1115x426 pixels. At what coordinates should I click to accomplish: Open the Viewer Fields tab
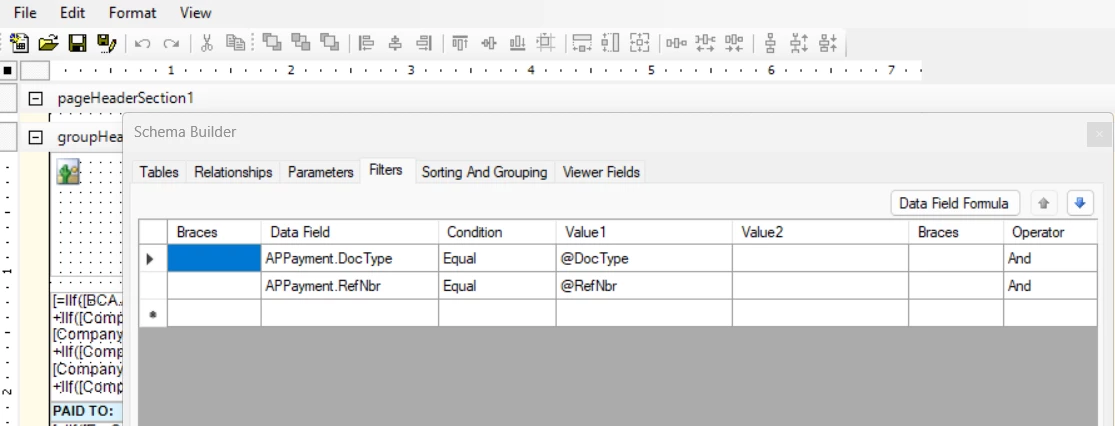(601, 172)
